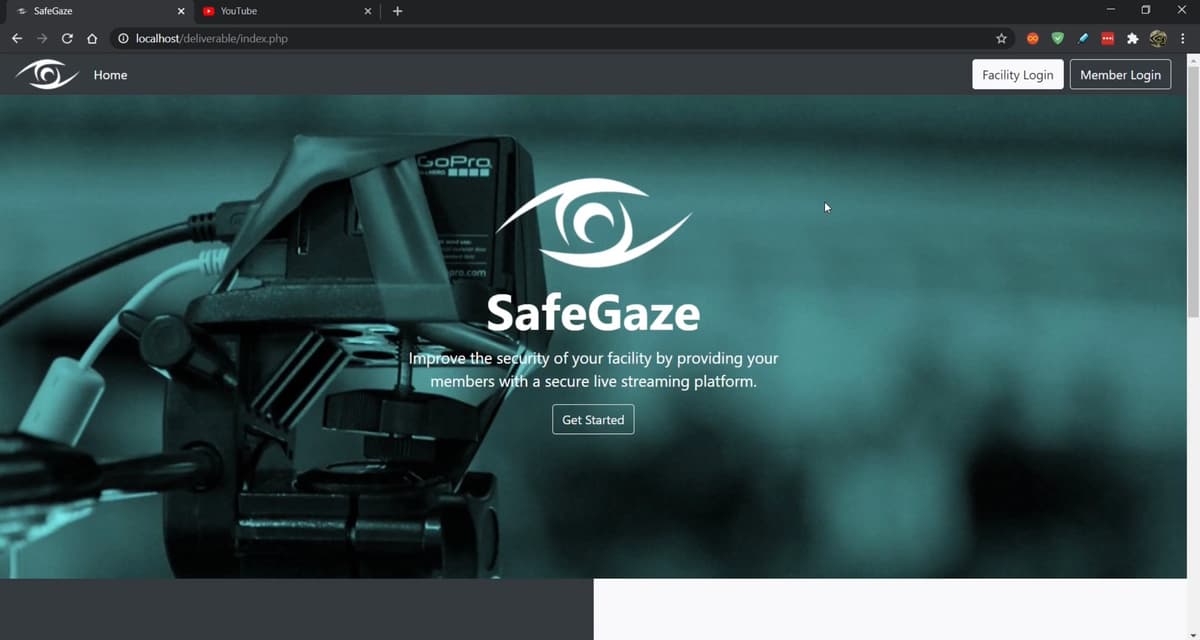Bookmark this page with the star icon
The width and height of the screenshot is (1200, 640).
1001,39
